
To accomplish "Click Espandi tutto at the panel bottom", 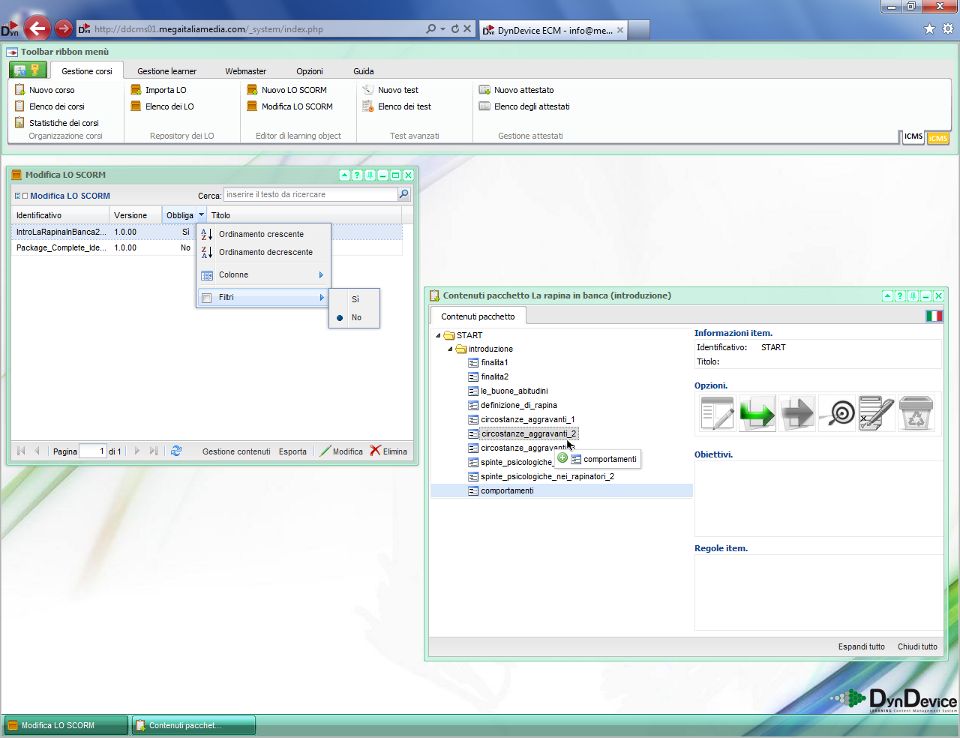I will [861, 646].
